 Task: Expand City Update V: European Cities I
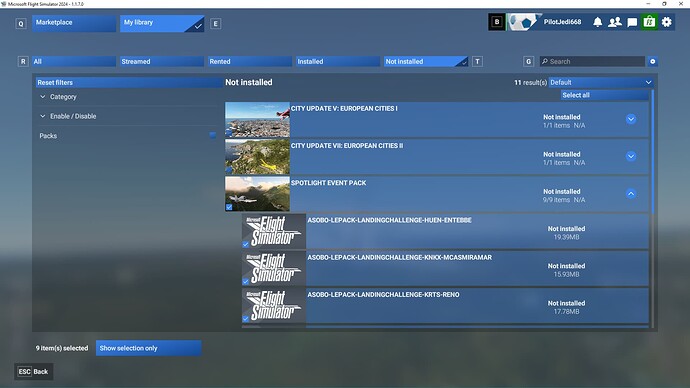[631, 119]
